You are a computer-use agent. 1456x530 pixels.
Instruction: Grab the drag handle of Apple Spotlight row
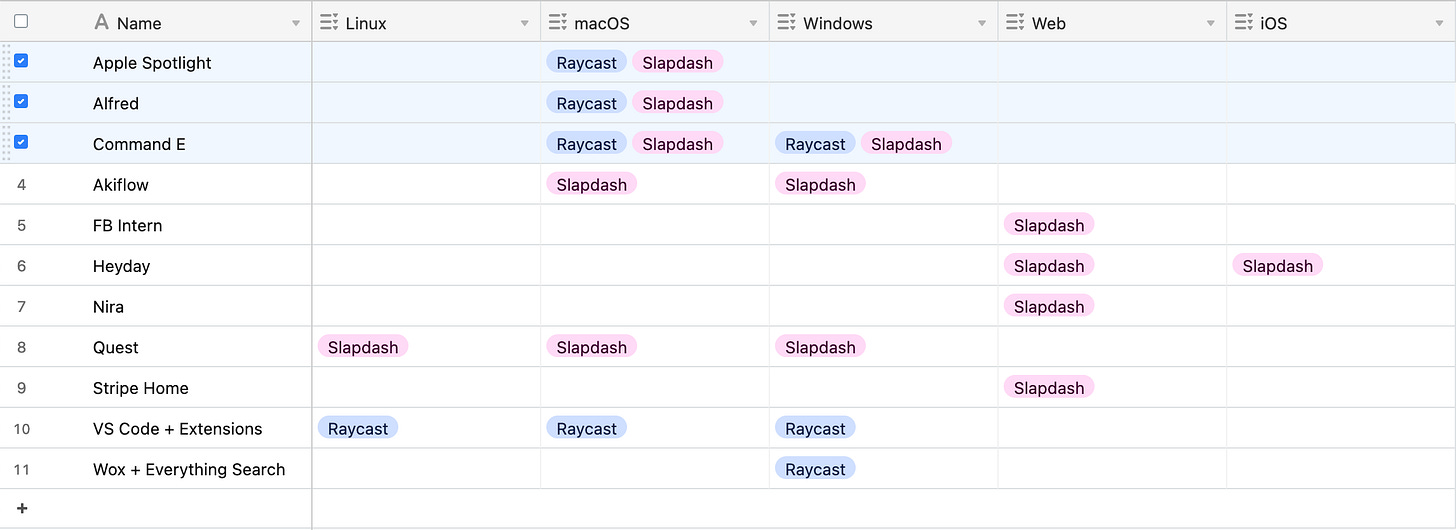click(x=7, y=62)
